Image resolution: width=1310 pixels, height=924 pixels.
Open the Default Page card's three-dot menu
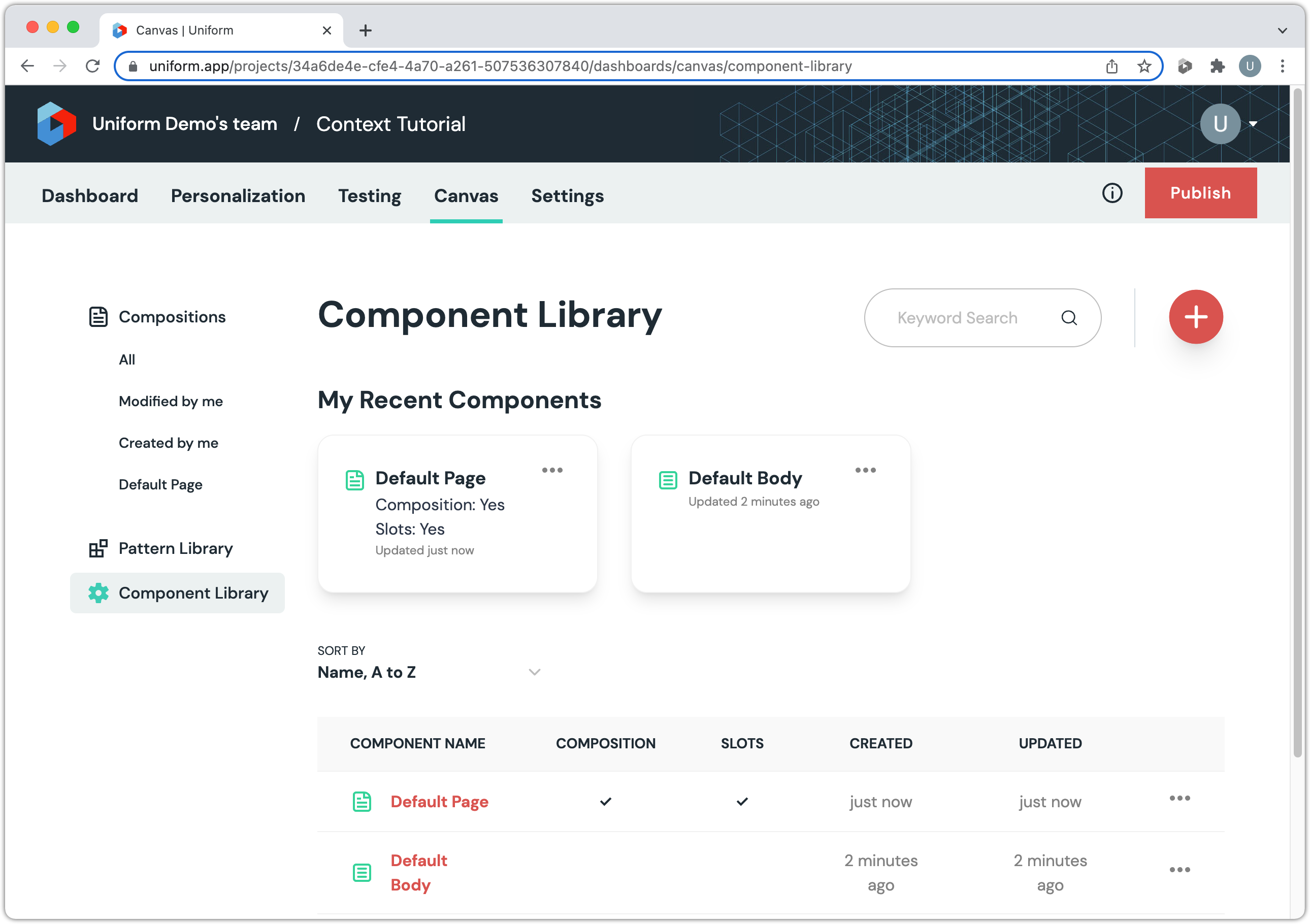click(x=552, y=470)
